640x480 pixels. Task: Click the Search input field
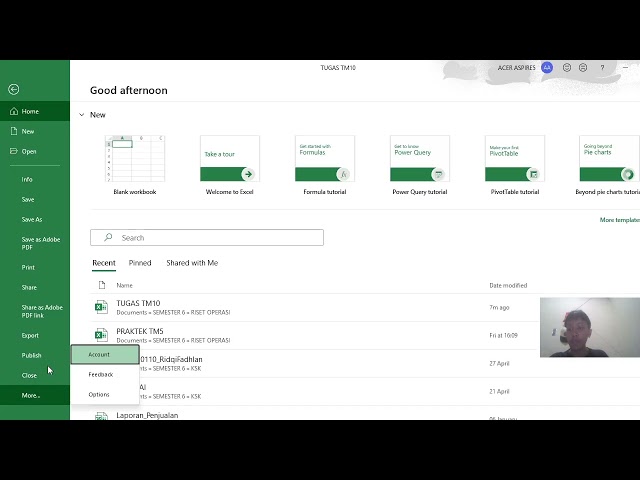pos(207,238)
